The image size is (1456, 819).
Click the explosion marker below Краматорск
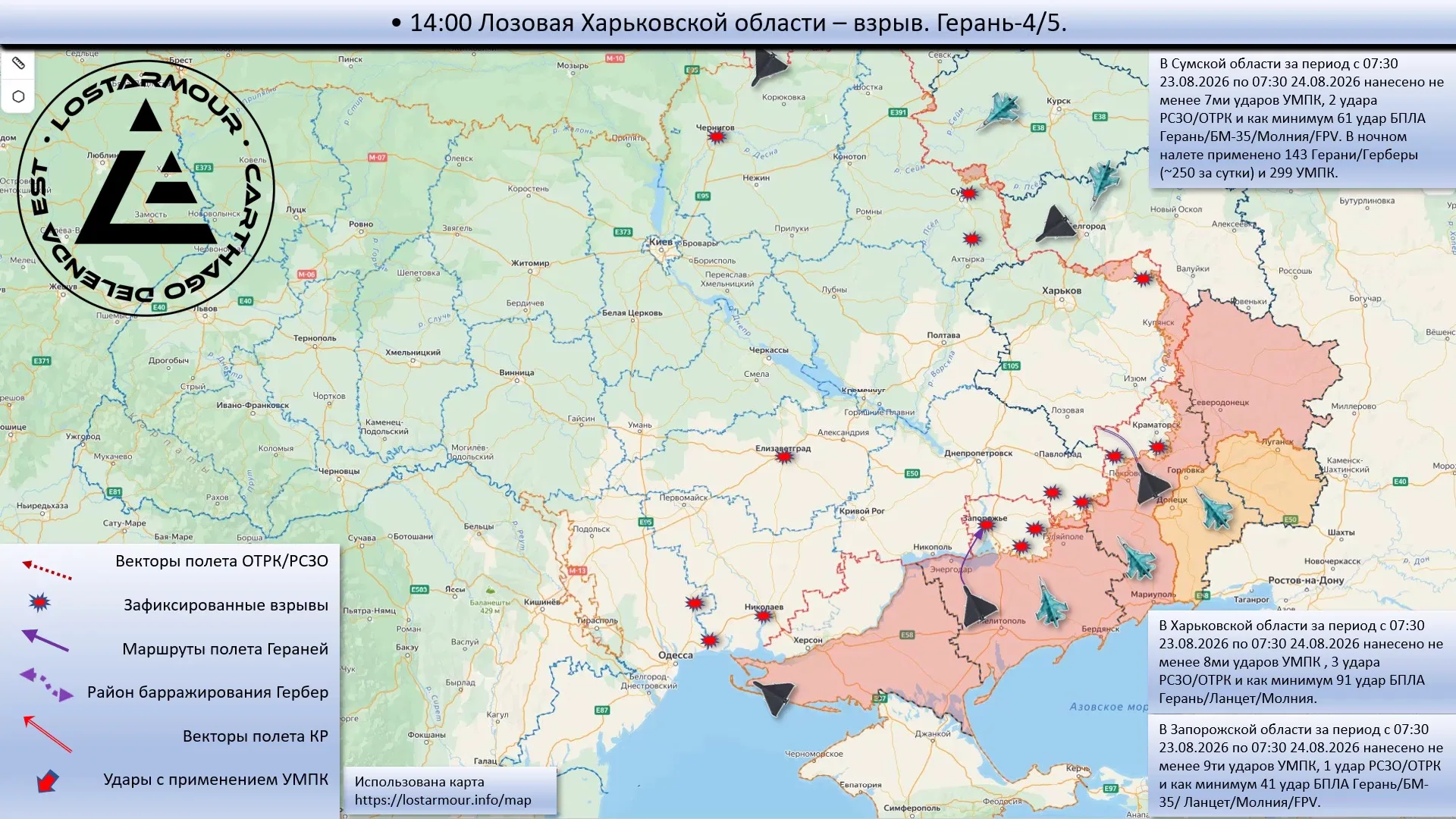tap(1157, 447)
